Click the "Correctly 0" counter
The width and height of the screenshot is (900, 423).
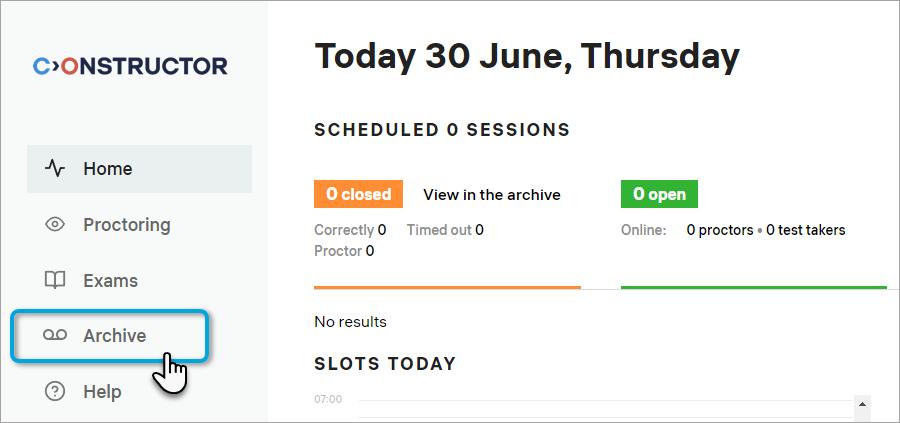click(350, 230)
